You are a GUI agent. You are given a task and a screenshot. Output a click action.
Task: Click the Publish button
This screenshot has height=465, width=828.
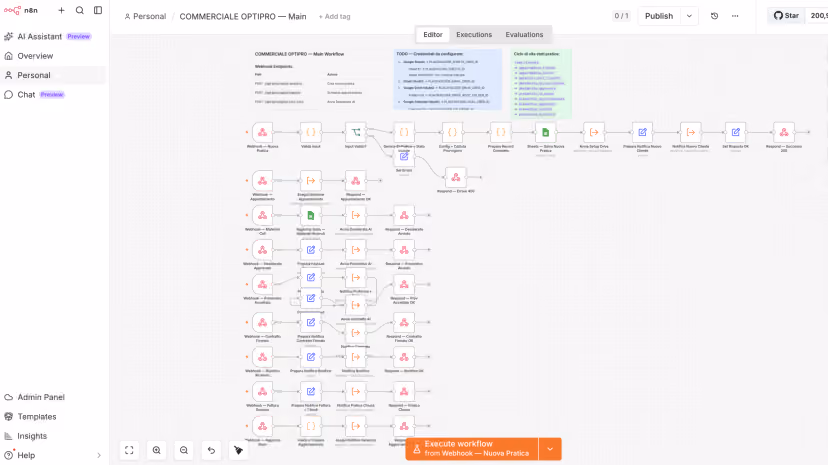click(659, 16)
